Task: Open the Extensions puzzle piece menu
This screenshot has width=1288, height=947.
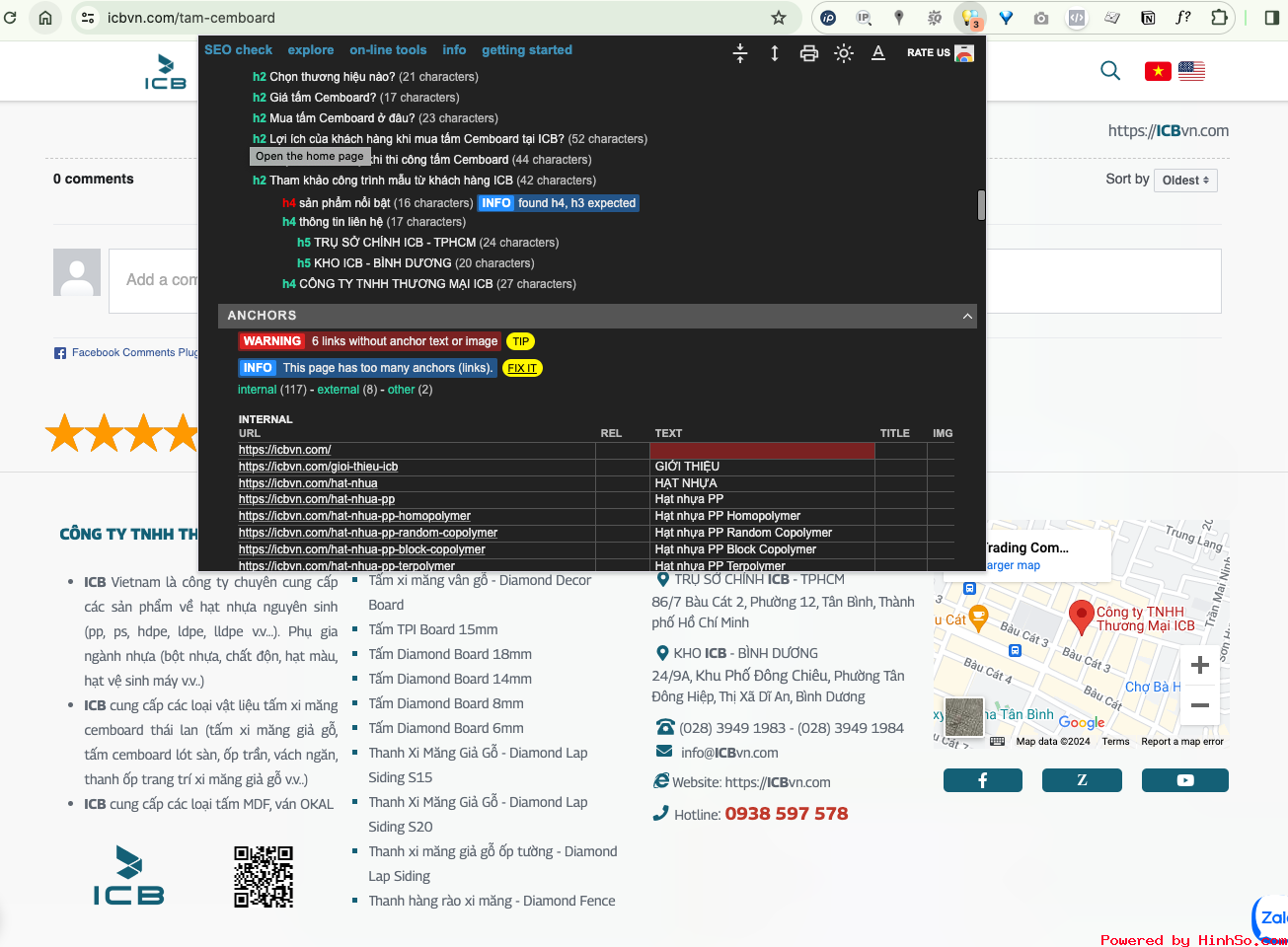Action: pyautogui.click(x=1219, y=18)
